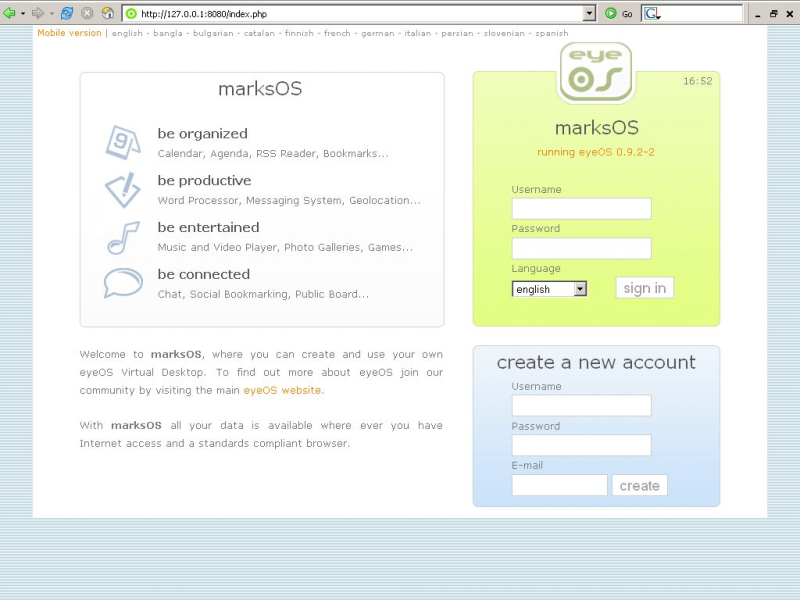800x600 pixels.
Task: Restore the browser window size
Action: pyautogui.click(x=773, y=14)
